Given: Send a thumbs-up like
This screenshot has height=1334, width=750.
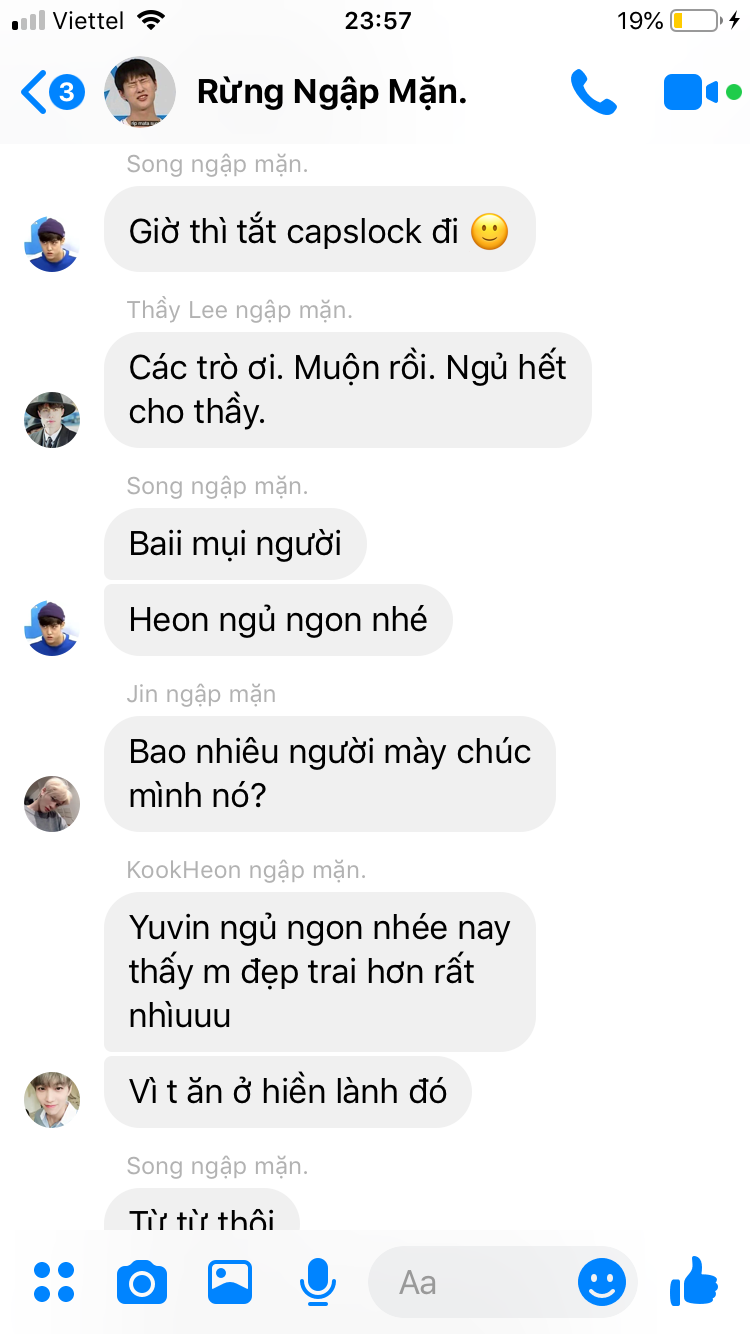Looking at the screenshot, I should coord(694,1281).
